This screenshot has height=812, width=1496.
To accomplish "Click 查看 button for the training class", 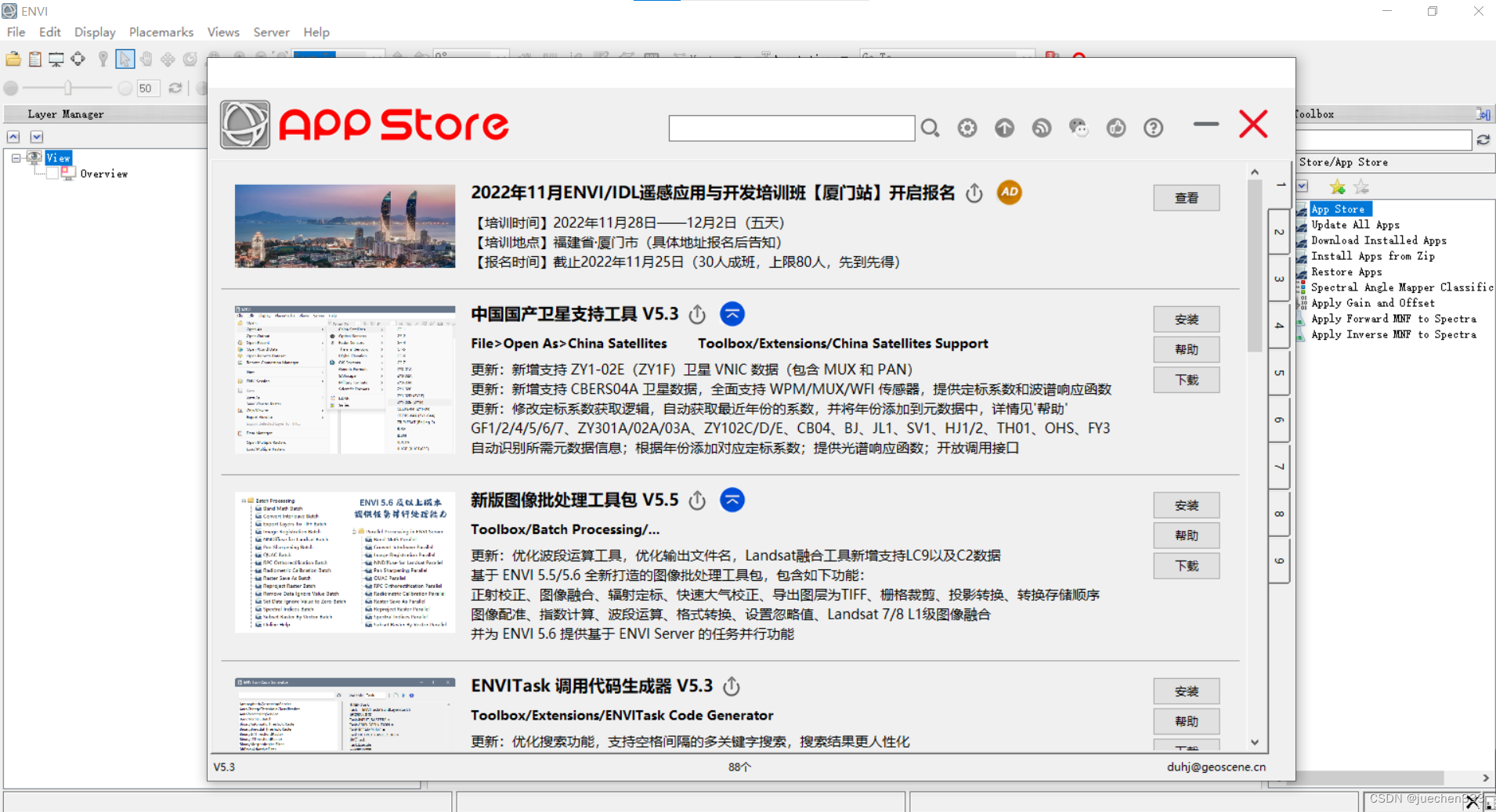I will (x=1186, y=198).
